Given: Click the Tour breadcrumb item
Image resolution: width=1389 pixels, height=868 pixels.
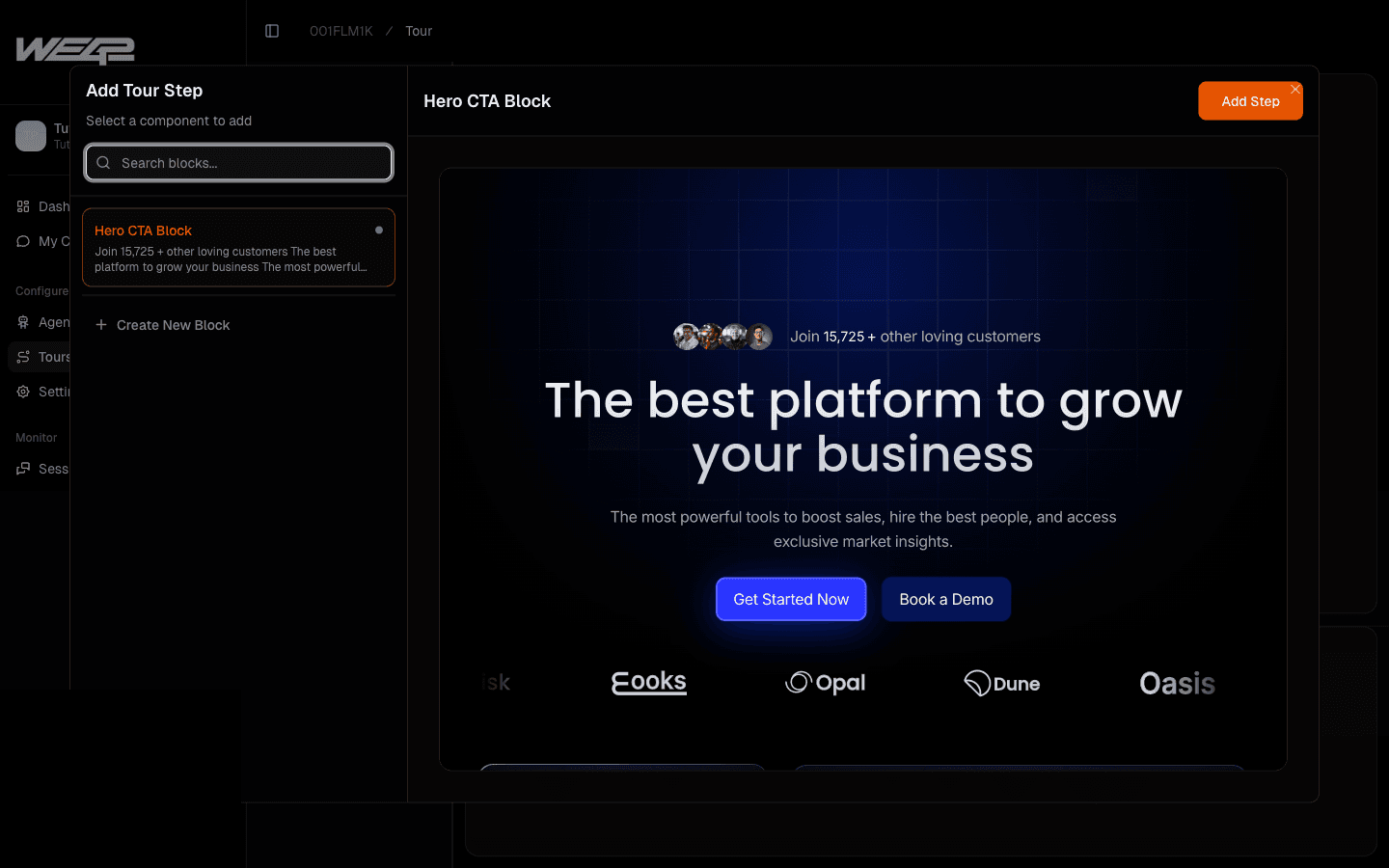Looking at the screenshot, I should [x=419, y=31].
